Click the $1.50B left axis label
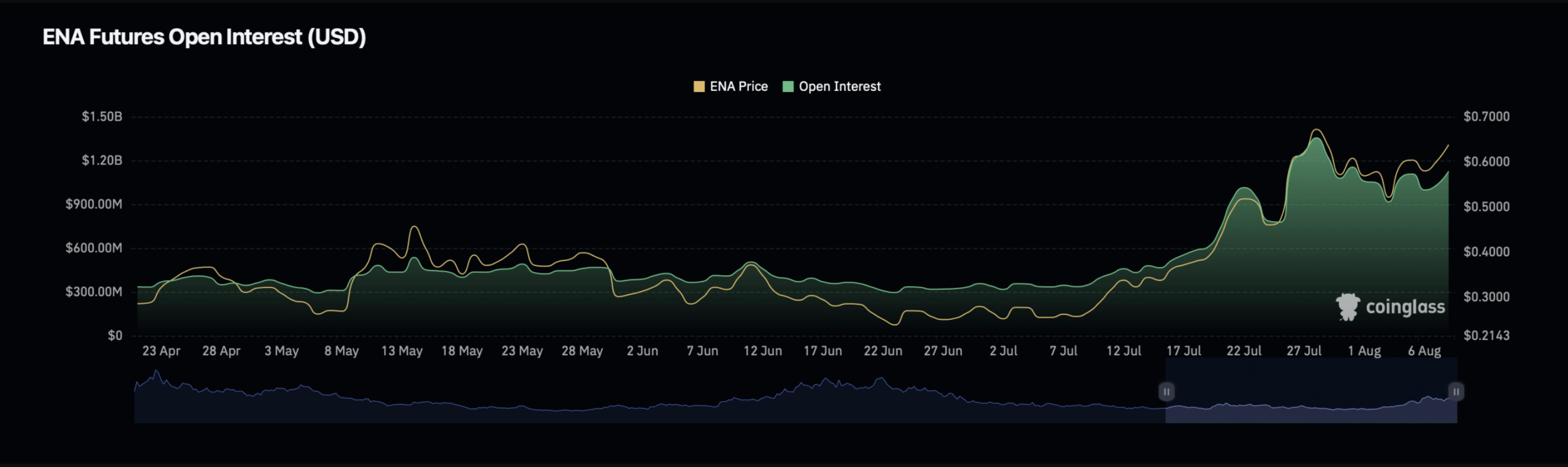 pos(102,116)
